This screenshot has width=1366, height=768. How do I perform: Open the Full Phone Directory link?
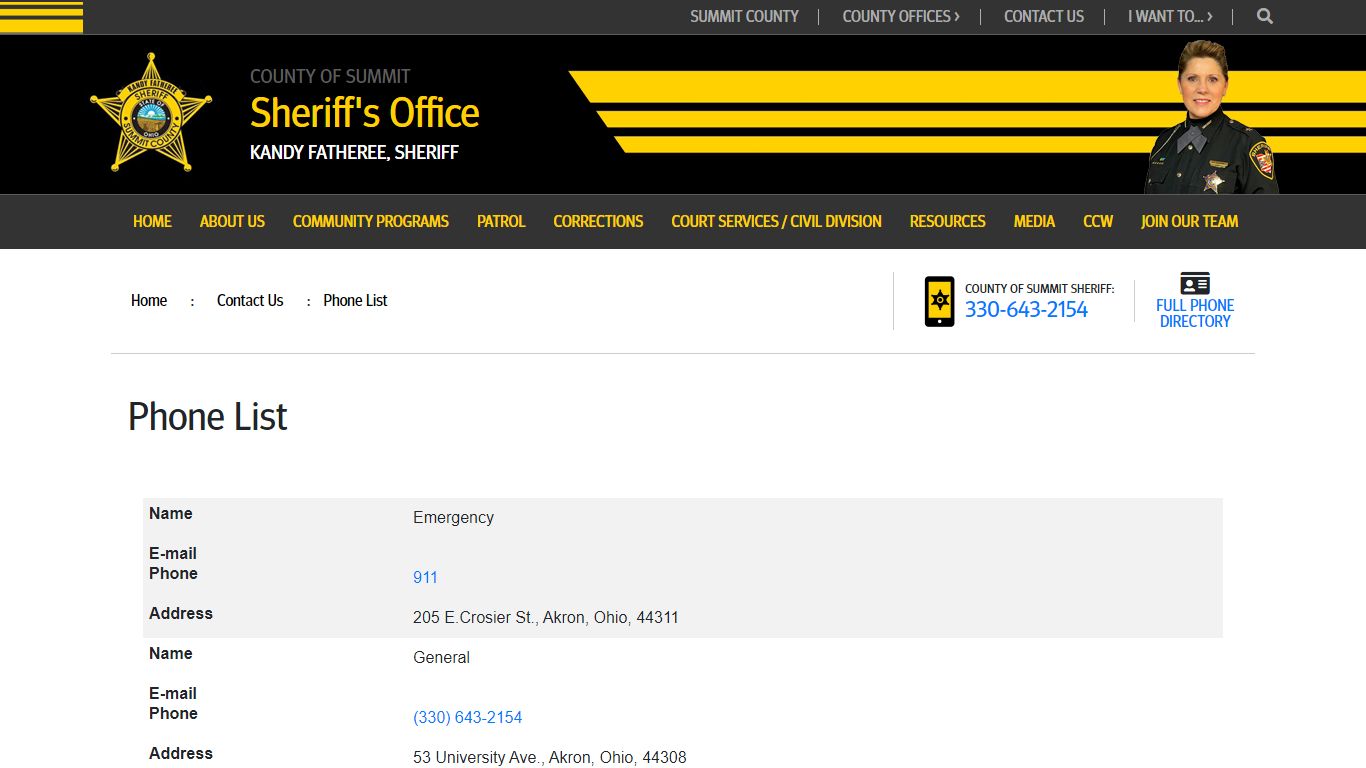(x=1195, y=313)
